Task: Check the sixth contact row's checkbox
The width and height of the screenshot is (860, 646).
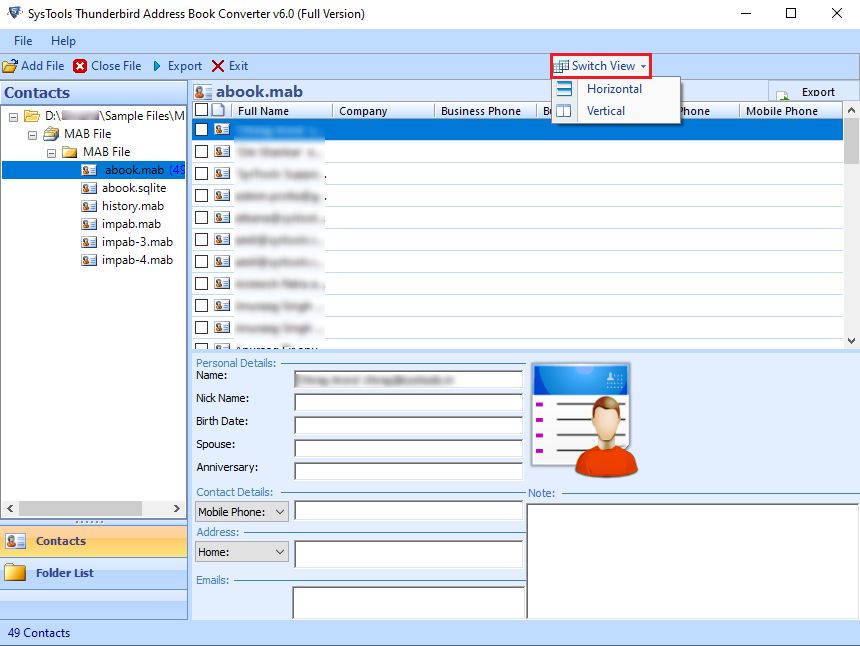Action: pyautogui.click(x=202, y=239)
